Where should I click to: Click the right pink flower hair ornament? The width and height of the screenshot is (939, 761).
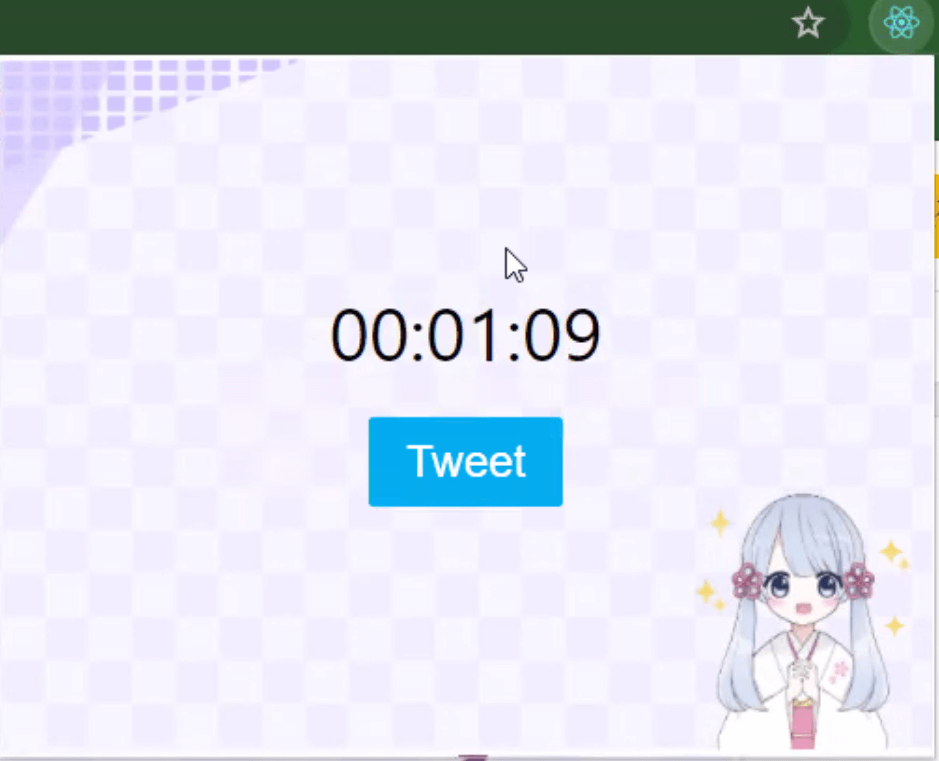(x=859, y=581)
